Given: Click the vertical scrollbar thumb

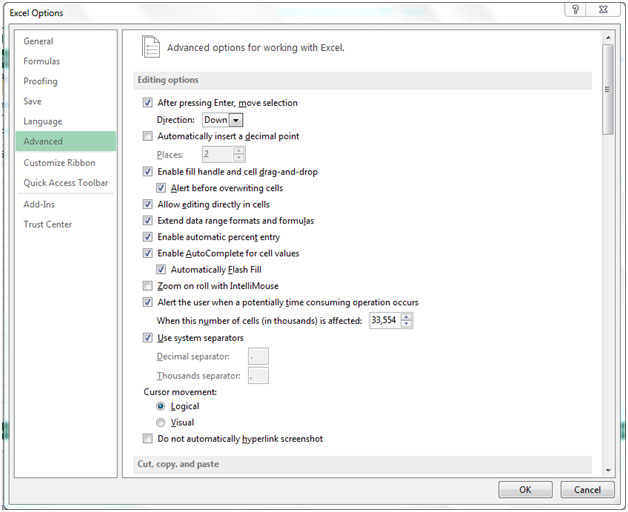Looking at the screenshot, I should point(608,89).
